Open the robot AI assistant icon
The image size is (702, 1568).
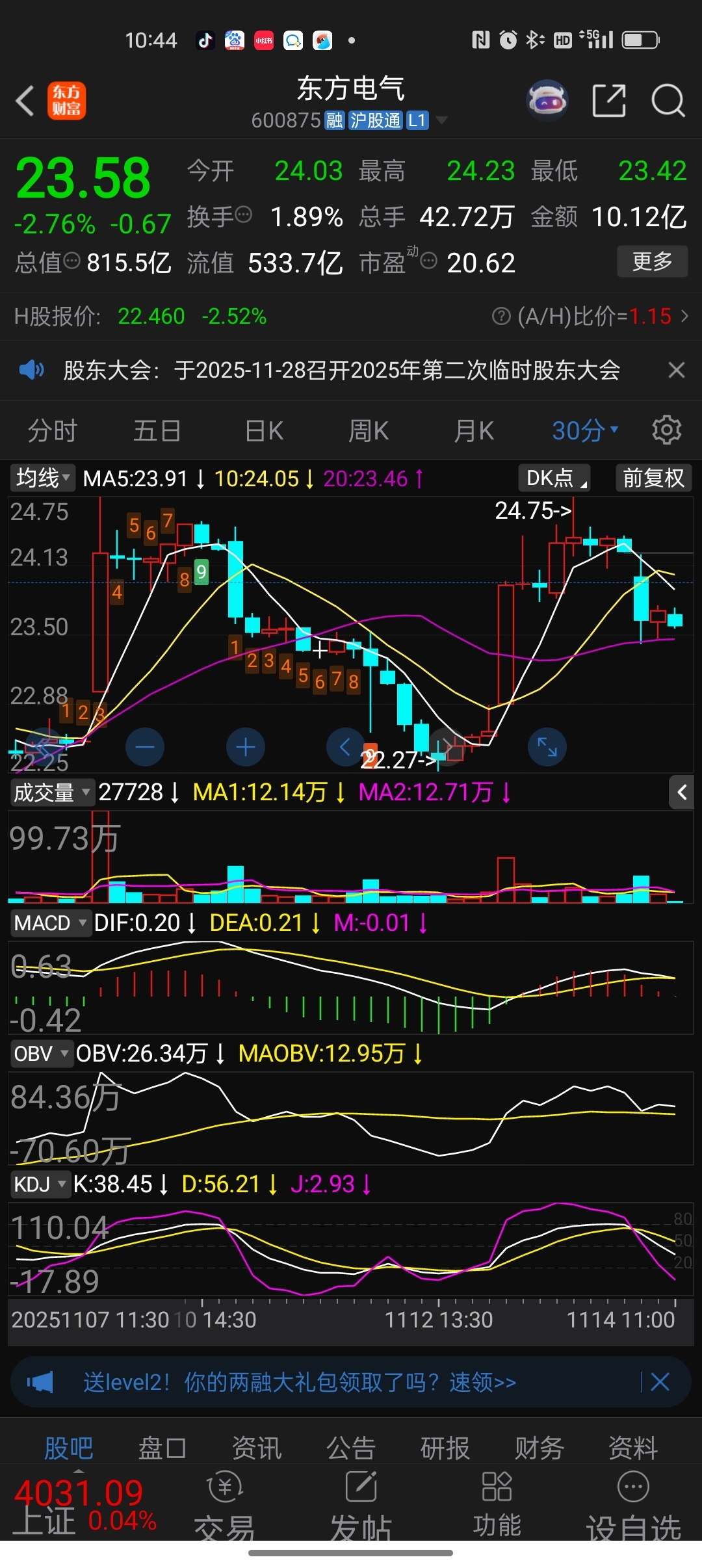pos(547,101)
